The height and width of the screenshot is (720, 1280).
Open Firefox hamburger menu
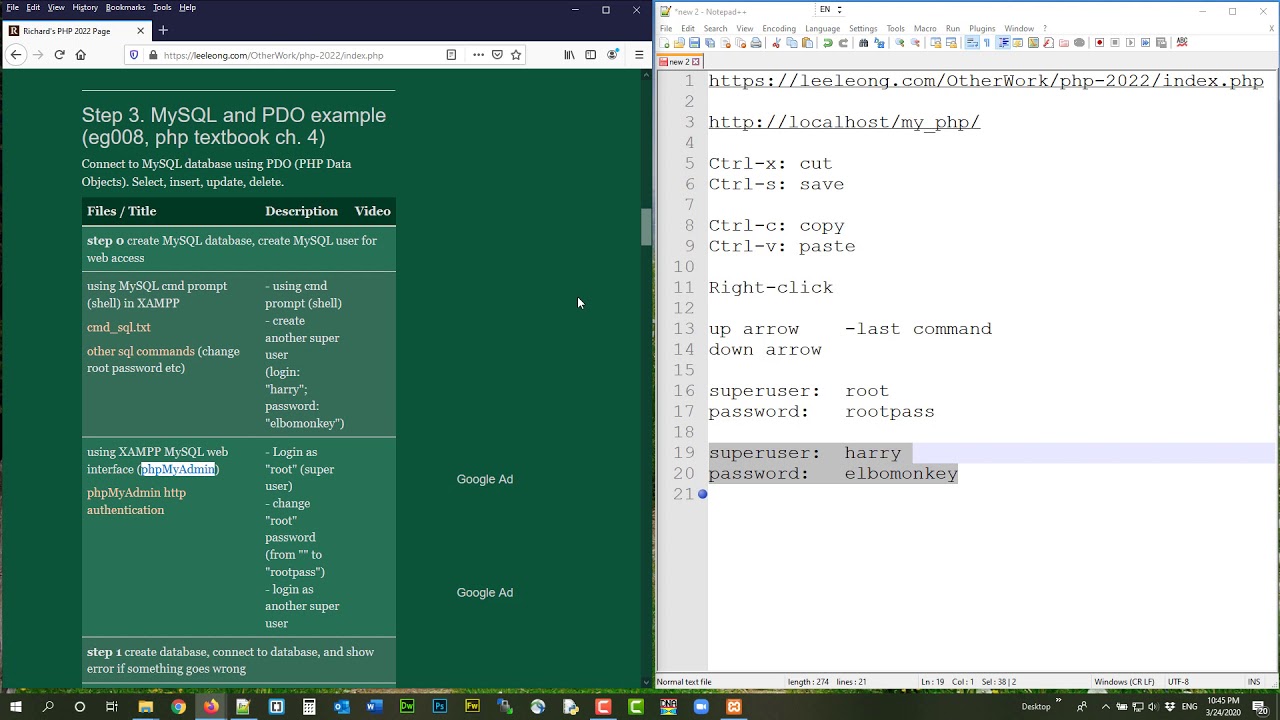click(x=639, y=55)
